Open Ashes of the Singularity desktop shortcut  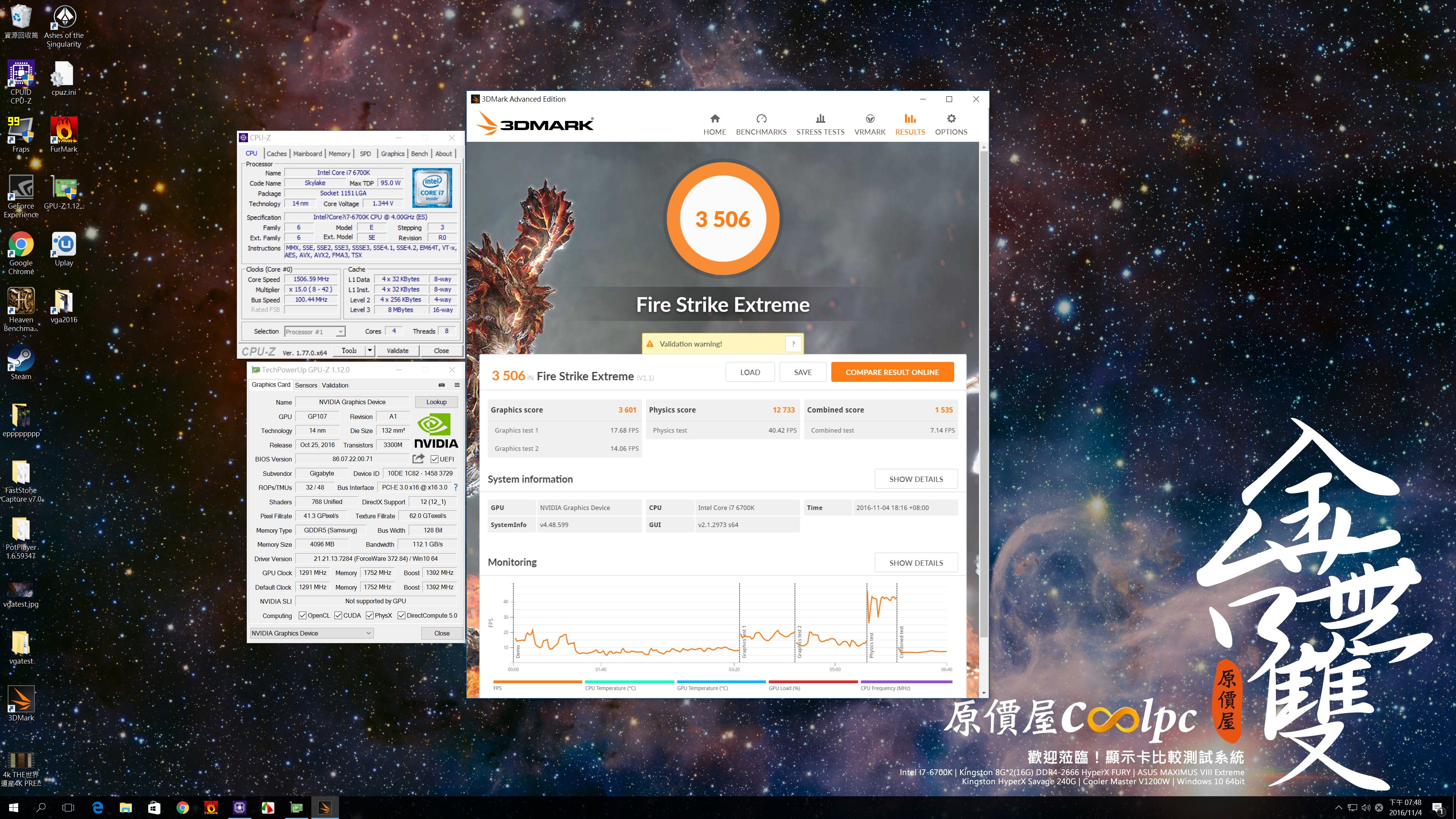[x=64, y=27]
